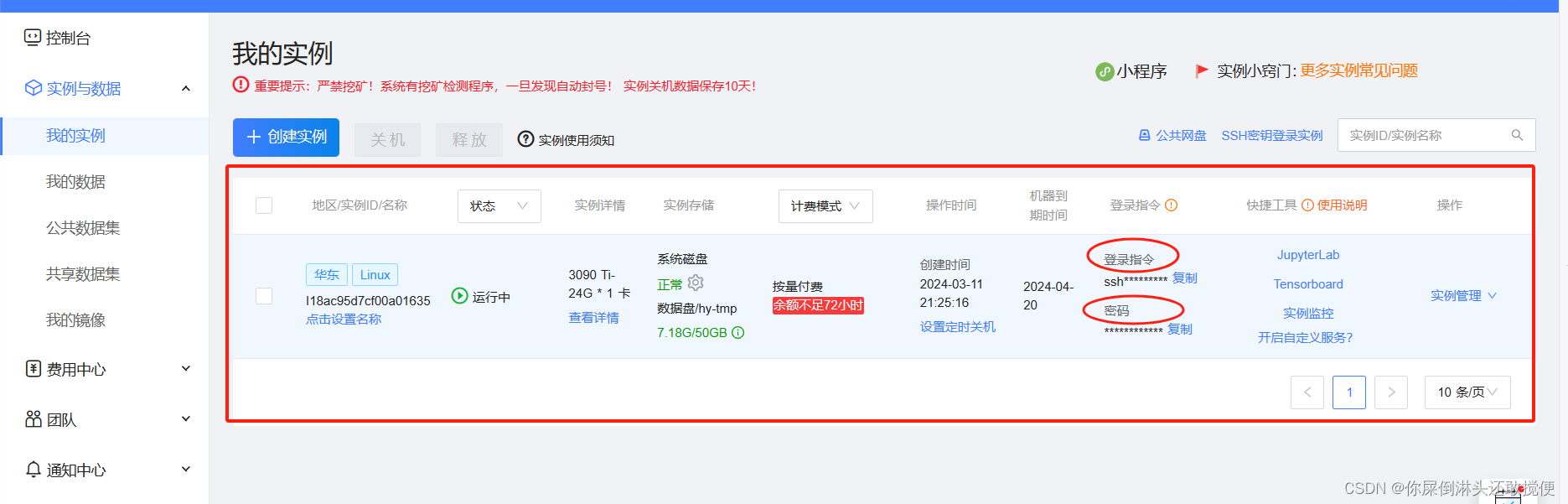
Task: Click the login command info icon
Action: [1172, 205]
